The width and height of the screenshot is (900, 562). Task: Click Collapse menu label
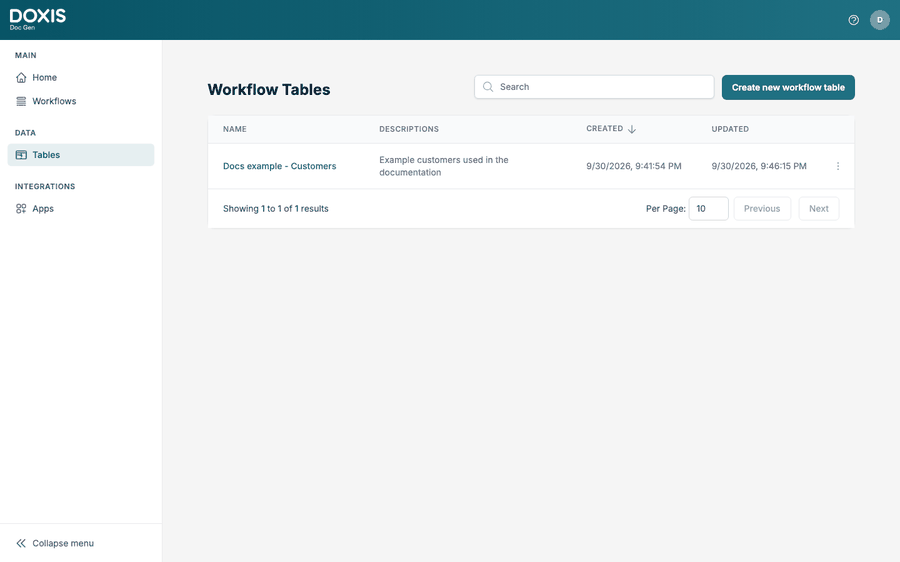pos(63,543)
